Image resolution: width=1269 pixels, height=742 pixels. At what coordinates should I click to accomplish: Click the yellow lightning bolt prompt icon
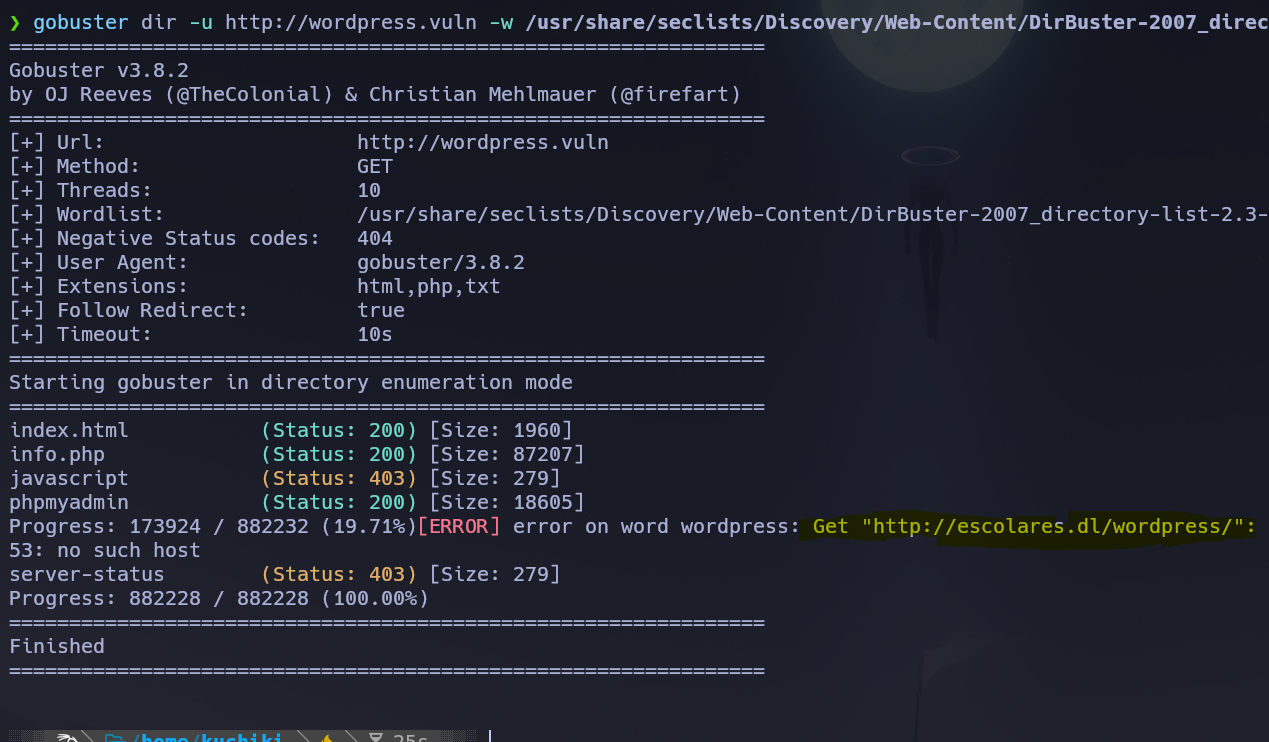point(326,738)
